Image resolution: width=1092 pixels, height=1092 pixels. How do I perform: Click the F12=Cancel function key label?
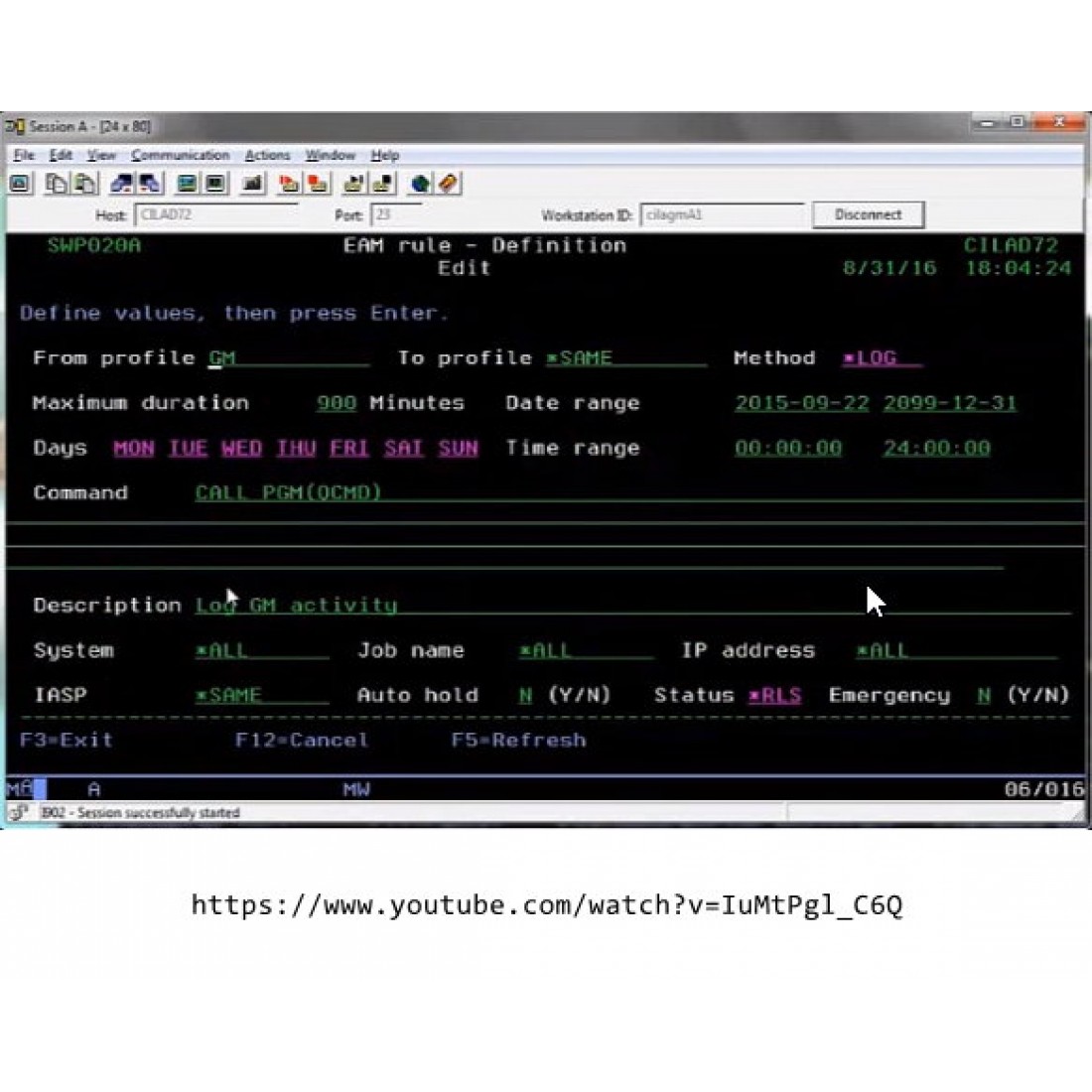tap(302, 741)
